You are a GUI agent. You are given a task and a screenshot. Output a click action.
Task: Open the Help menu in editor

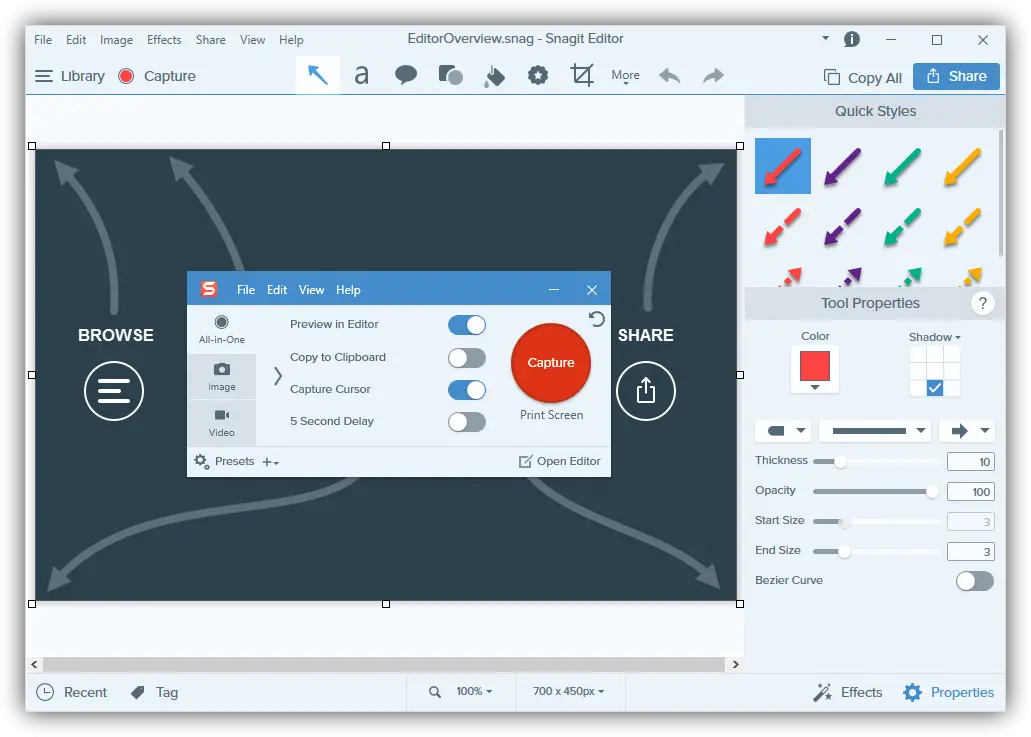pos(291,40)
